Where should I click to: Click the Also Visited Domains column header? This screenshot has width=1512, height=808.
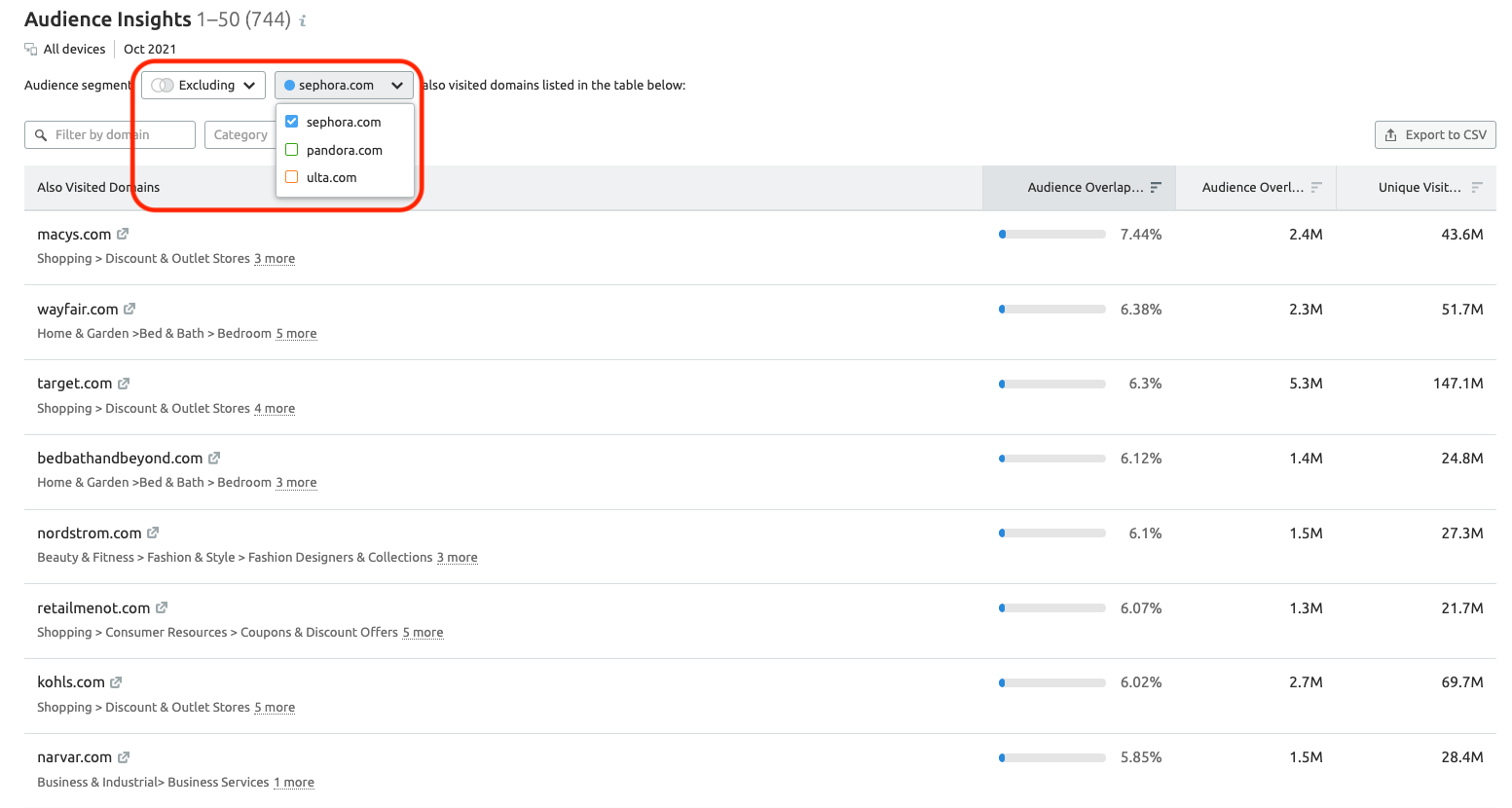coord(98,187)
